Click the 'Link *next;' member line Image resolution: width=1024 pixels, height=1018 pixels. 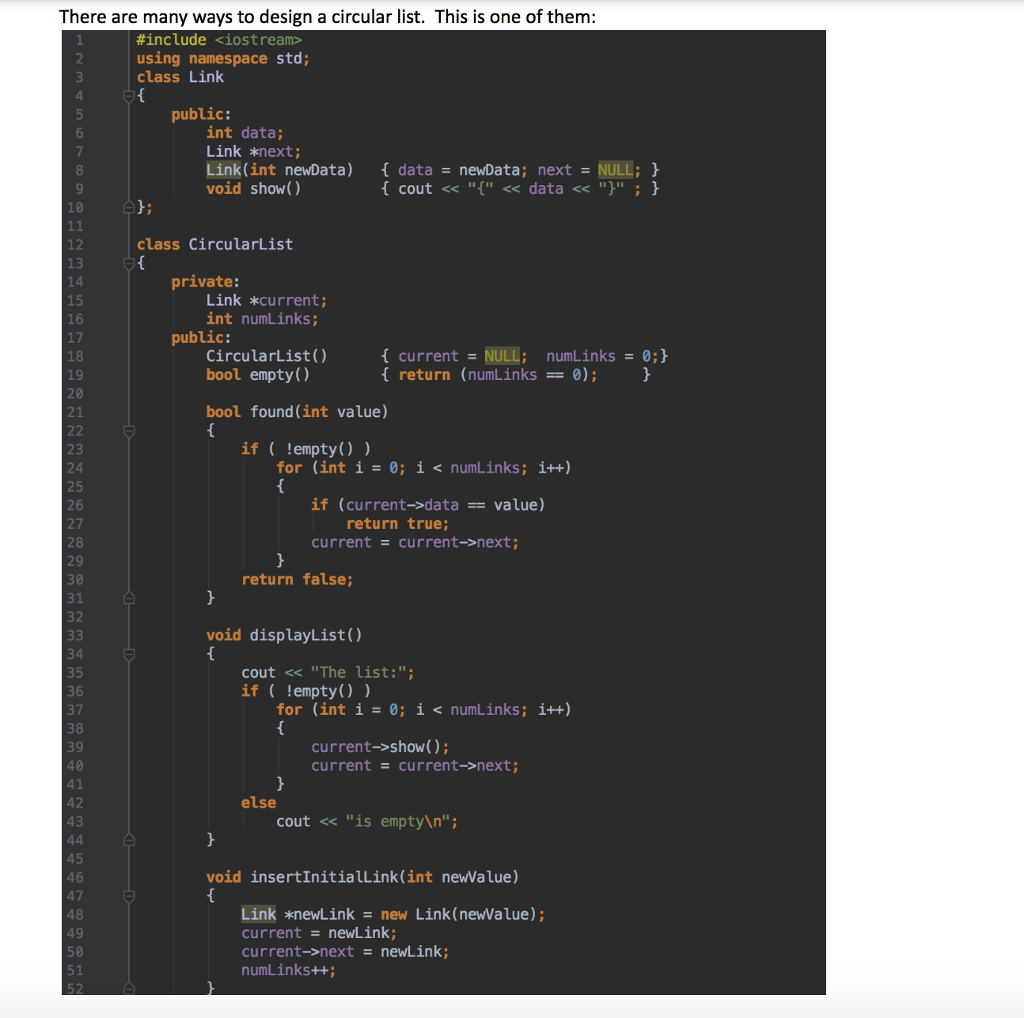tap(253, 151)
